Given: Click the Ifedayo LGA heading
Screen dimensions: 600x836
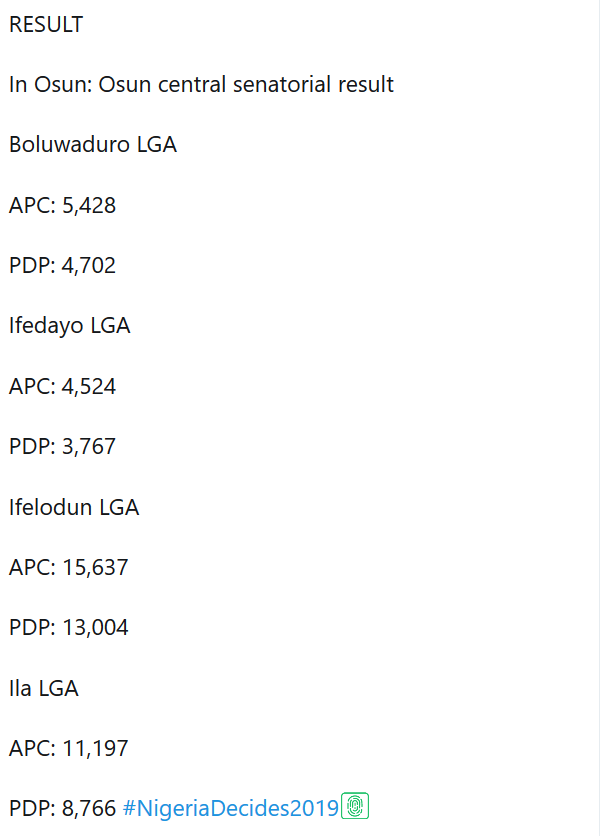Looking at the screenshot, I should click(x=69, y=326).
